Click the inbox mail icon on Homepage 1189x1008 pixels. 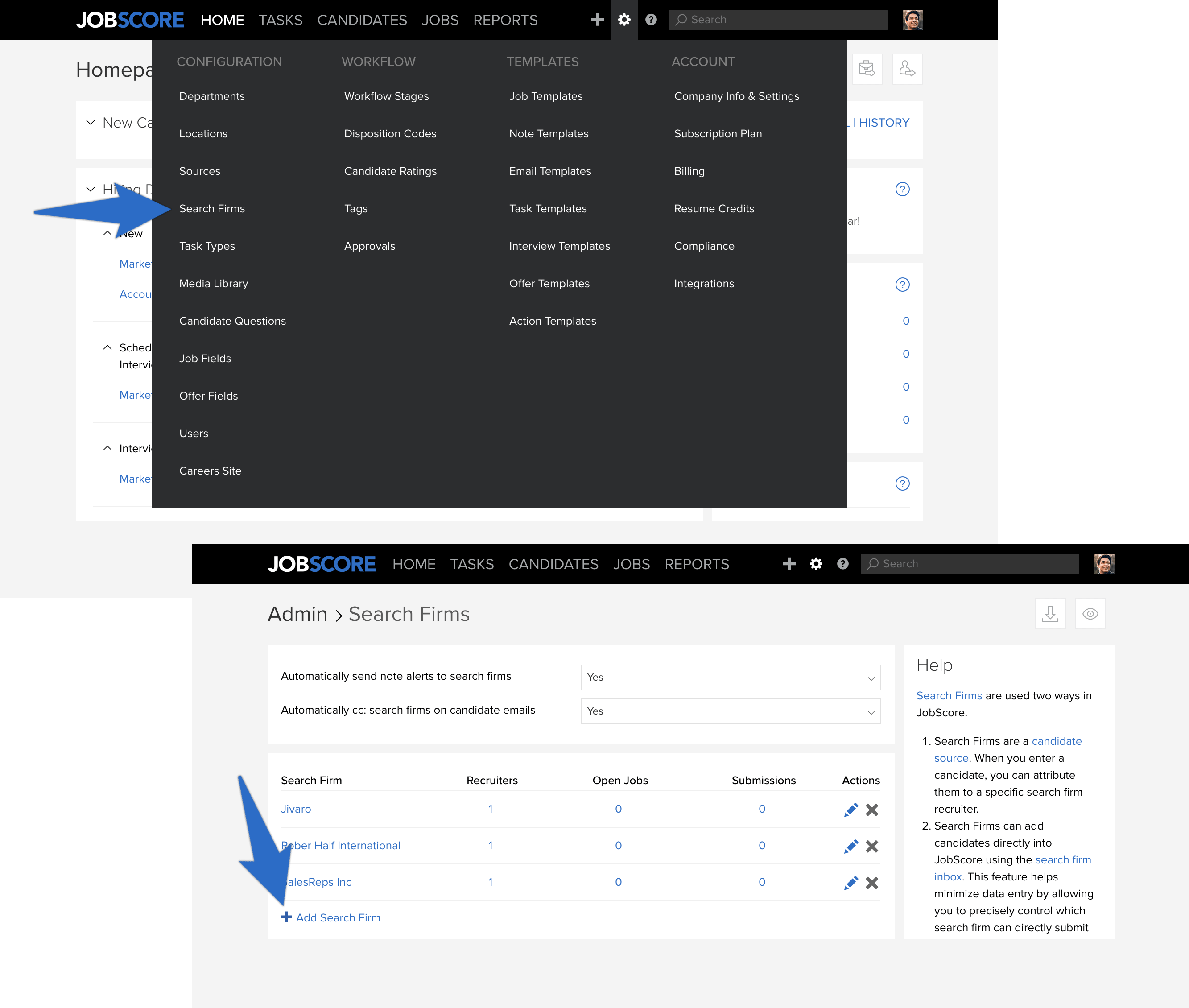tap(867, 69)
